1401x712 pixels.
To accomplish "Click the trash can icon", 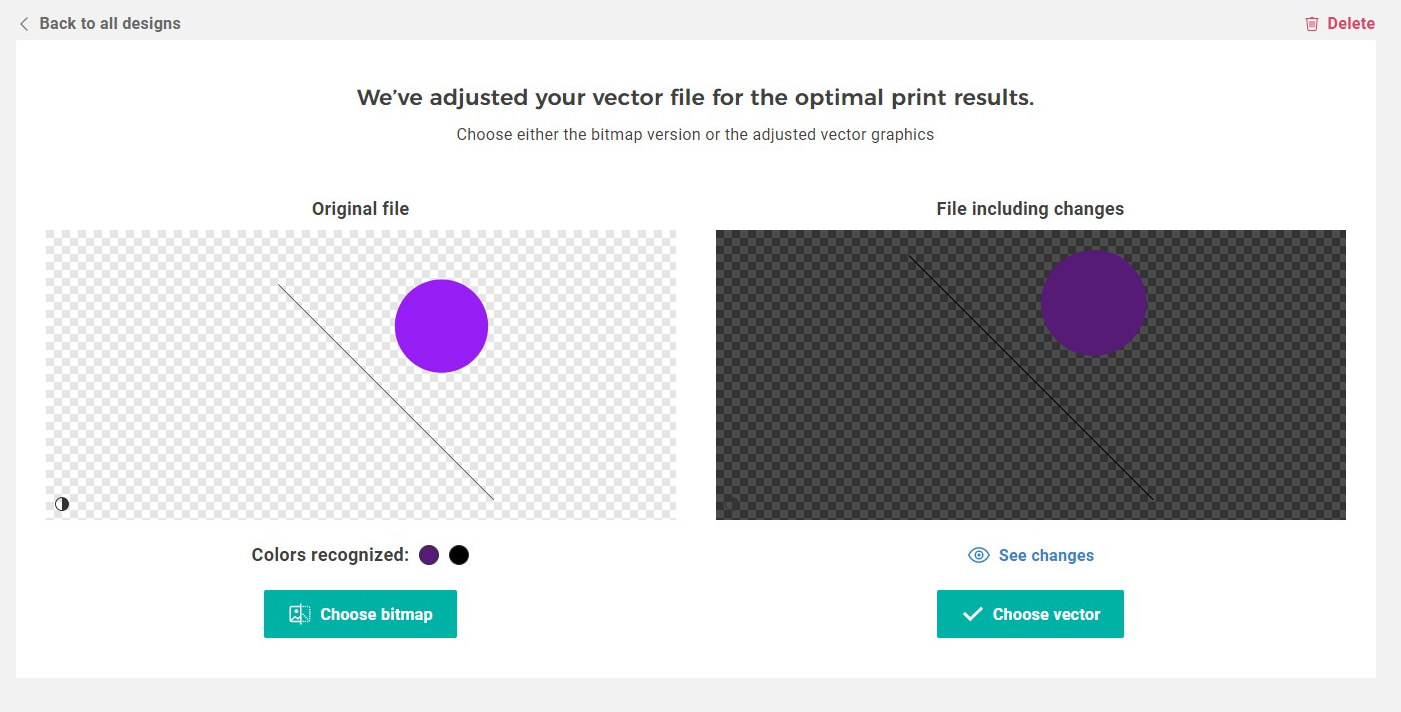I will coord(1312,24).
